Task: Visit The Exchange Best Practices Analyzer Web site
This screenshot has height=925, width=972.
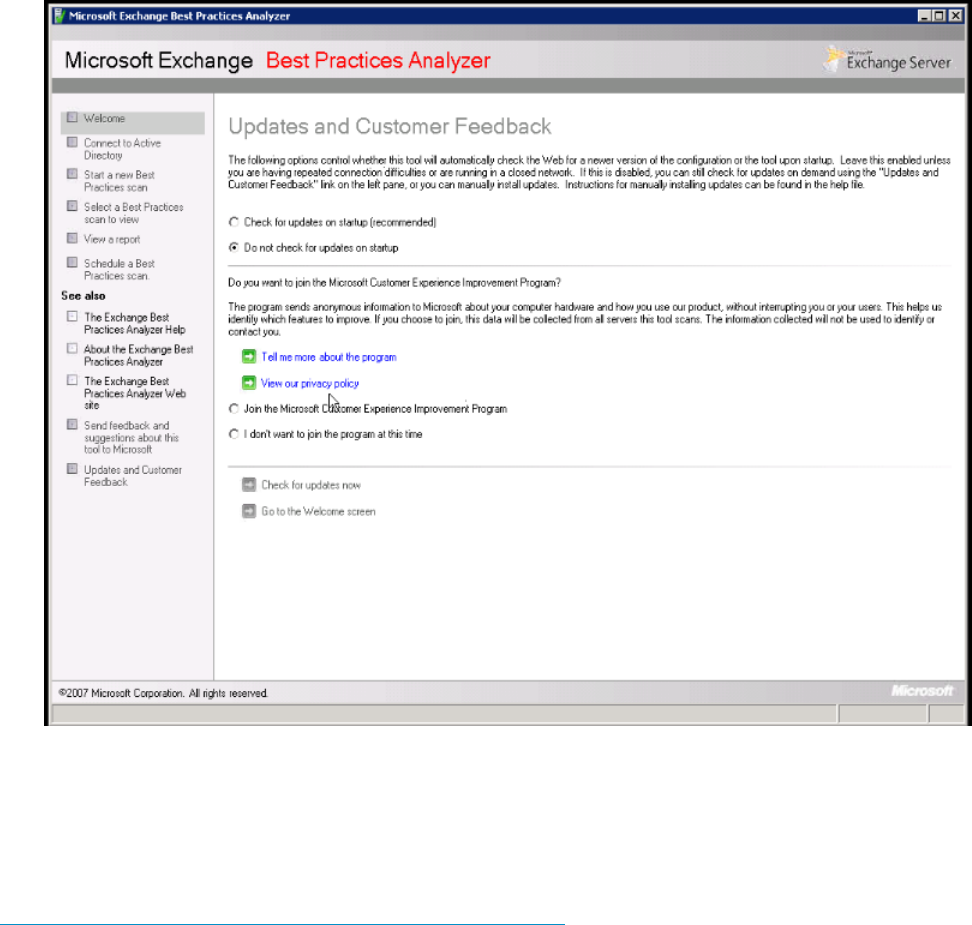Action: pos(135,393)
